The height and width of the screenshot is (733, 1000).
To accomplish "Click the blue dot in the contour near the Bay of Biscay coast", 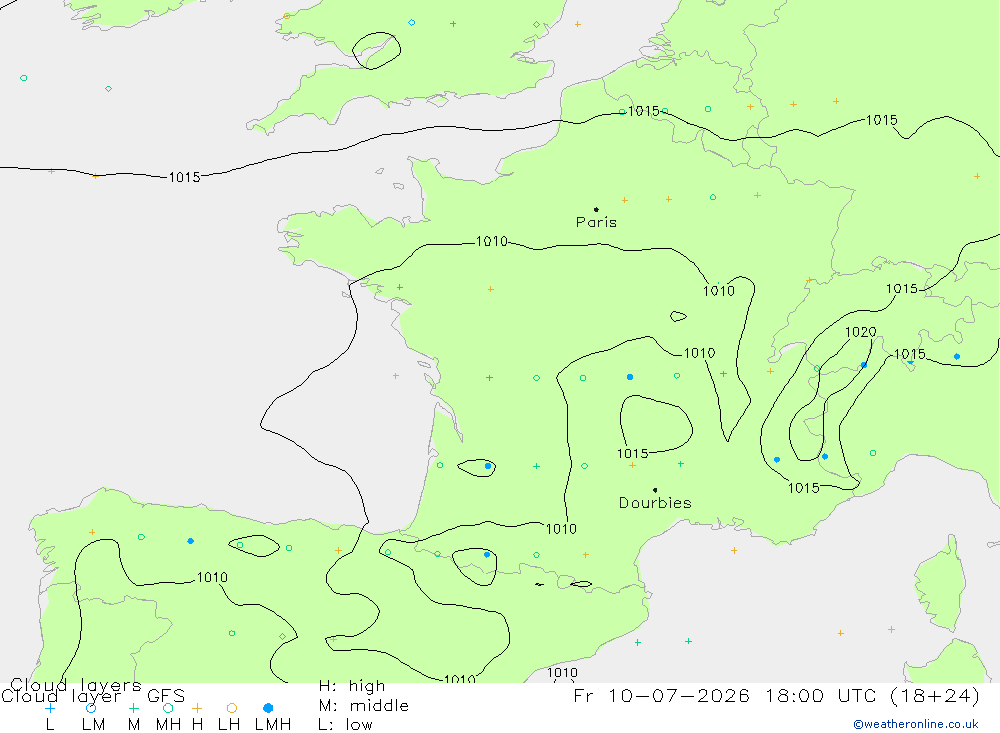I will 488,466.
